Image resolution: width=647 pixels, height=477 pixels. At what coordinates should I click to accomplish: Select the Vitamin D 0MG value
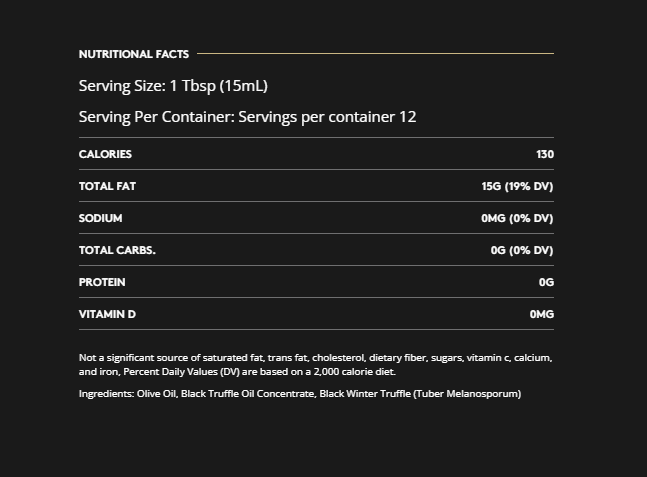pos(541,314)
